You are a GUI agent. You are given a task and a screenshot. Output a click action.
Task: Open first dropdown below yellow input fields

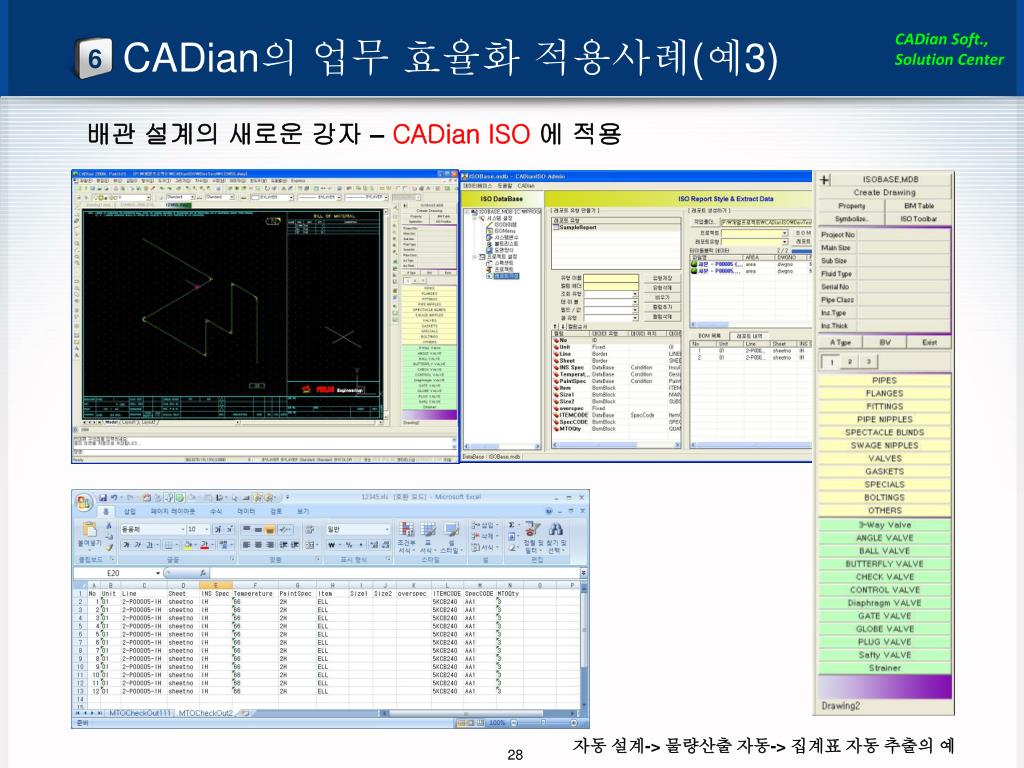click(635, 295)
